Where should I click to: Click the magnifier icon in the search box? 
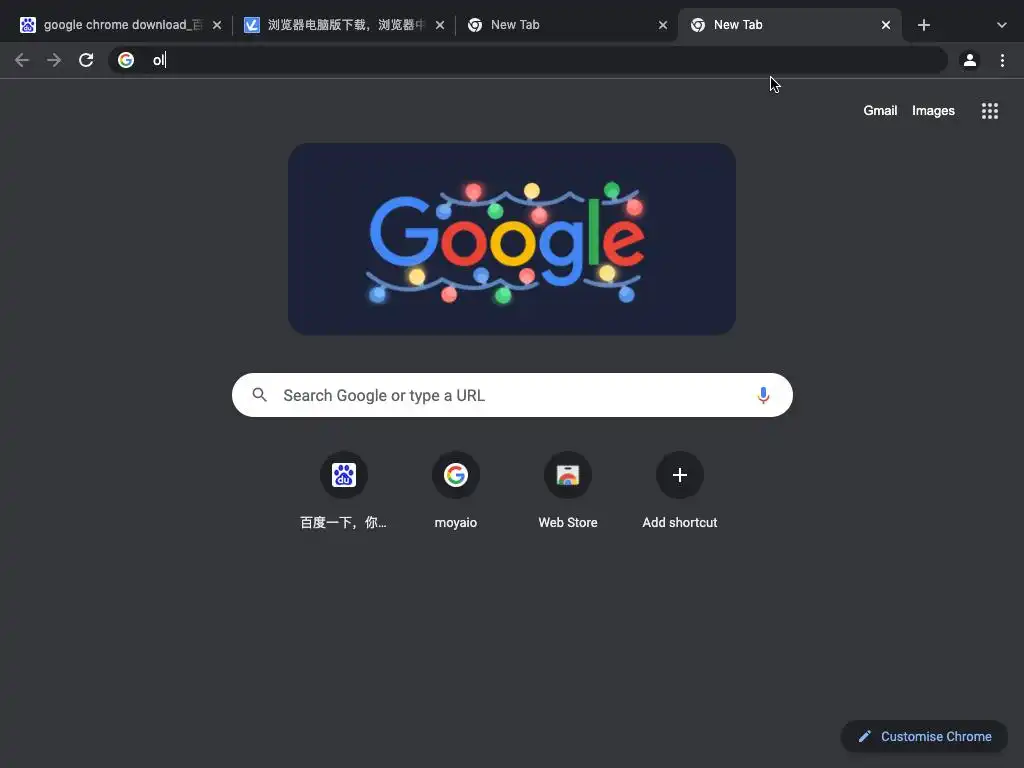[259, 395]
